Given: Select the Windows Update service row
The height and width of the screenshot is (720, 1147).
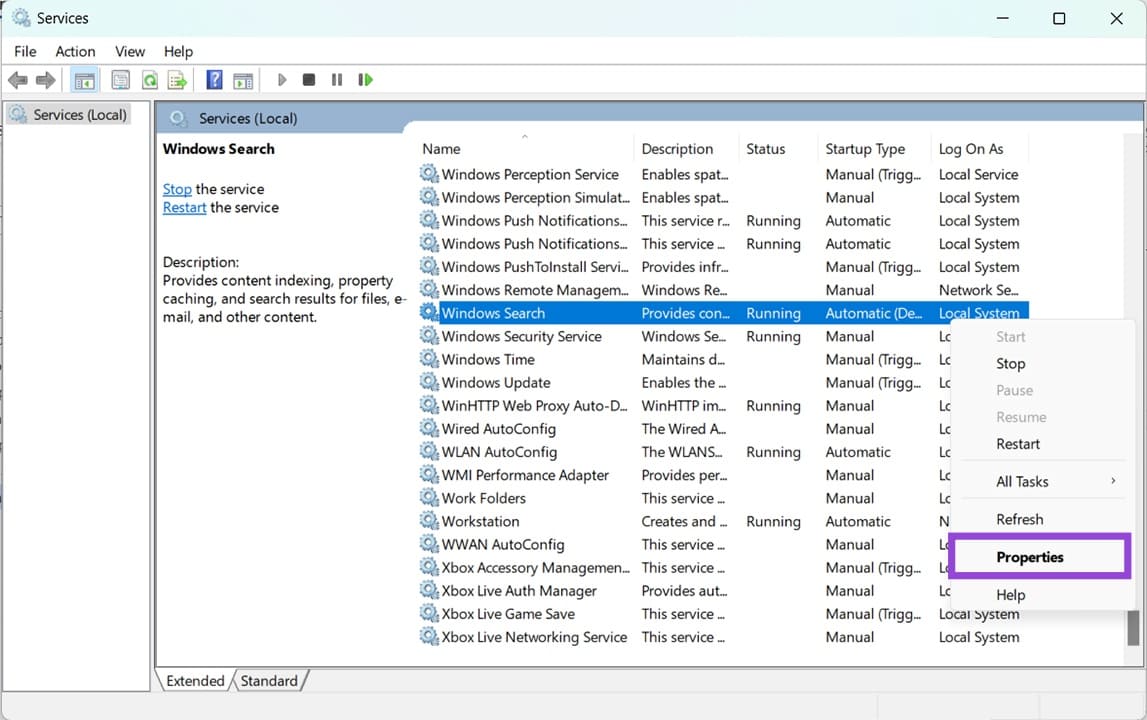Looking at the screenshot, I should pos(494,382).
